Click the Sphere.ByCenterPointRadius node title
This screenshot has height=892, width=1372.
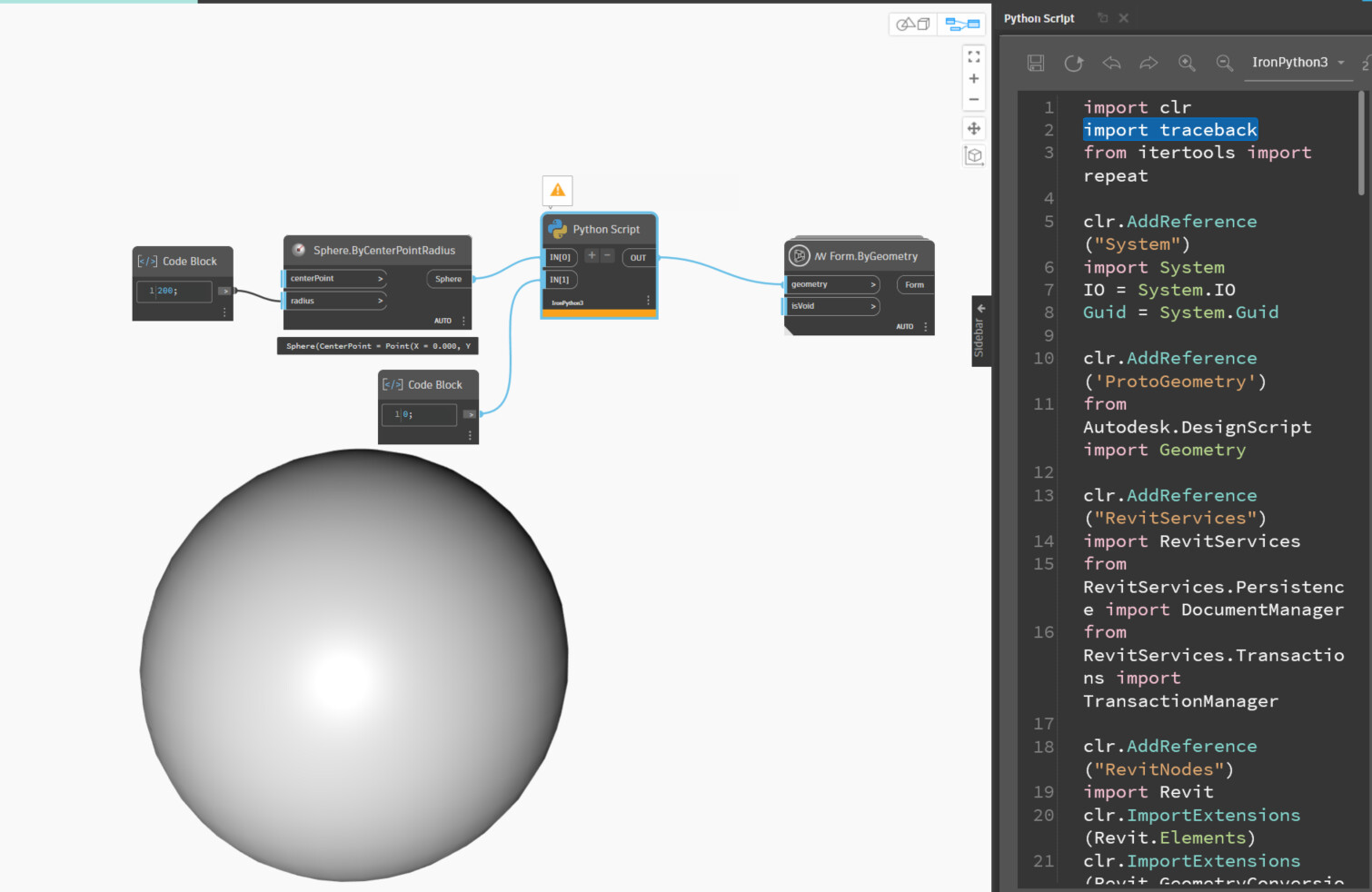pos(384,250)
